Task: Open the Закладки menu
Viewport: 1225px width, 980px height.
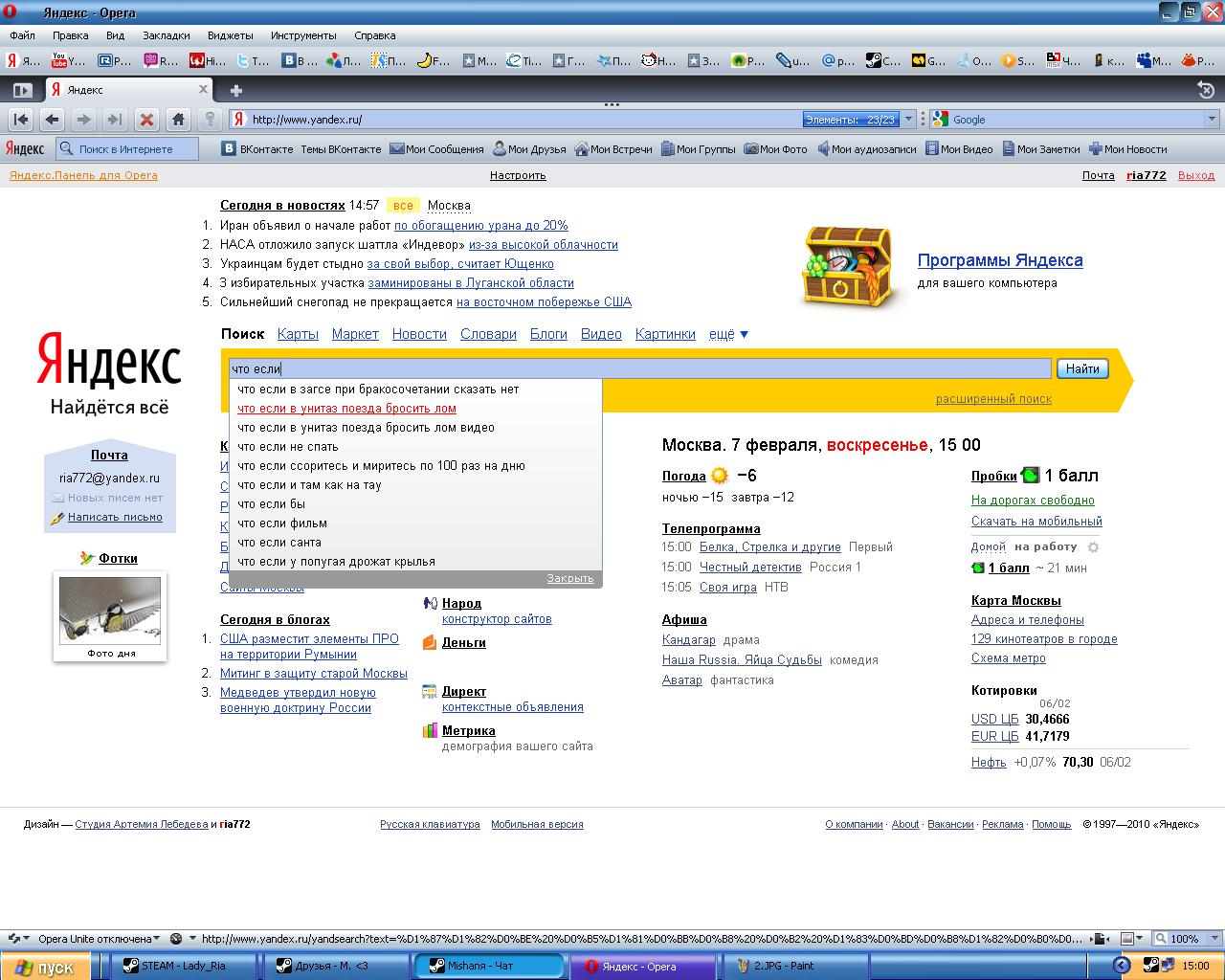Action: (167, 35)
